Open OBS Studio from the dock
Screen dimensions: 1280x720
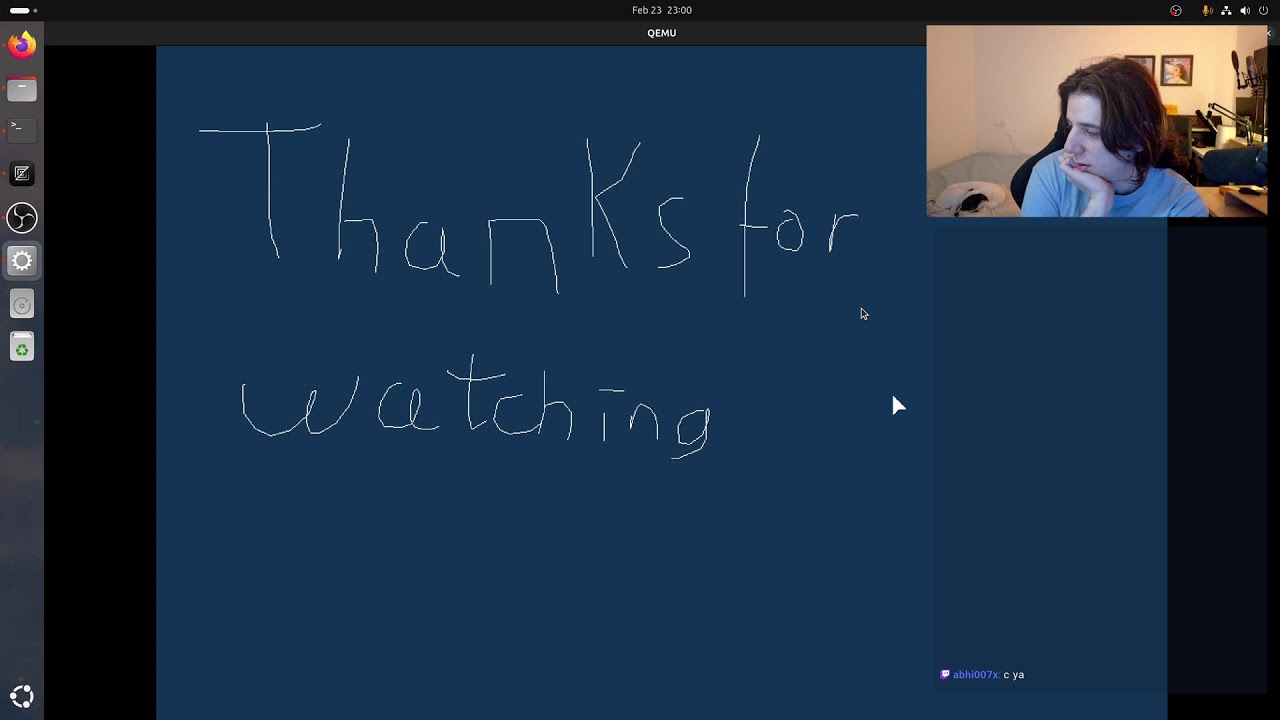[x=22, y=218]
